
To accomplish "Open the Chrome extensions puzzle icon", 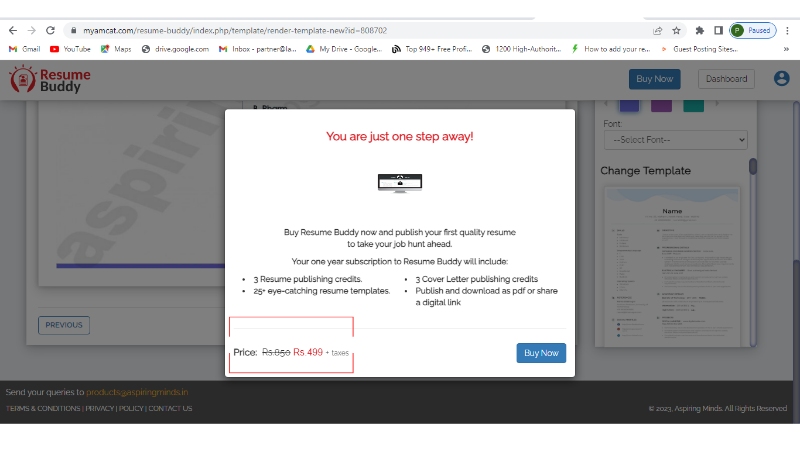I will click(699, 30).
